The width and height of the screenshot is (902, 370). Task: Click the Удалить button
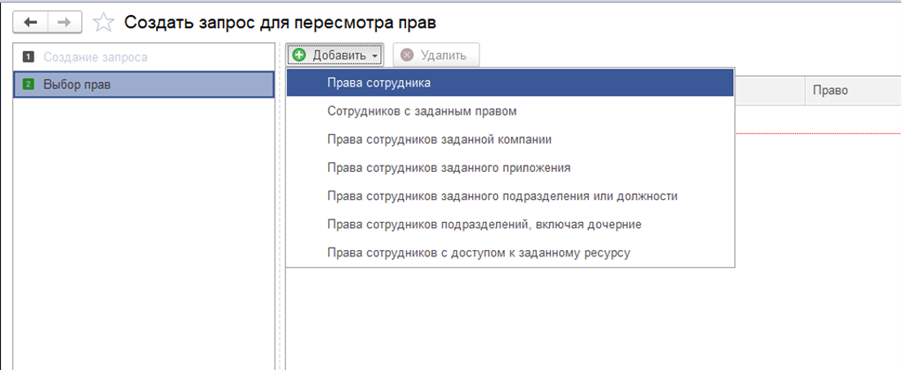tap(436, 55)
